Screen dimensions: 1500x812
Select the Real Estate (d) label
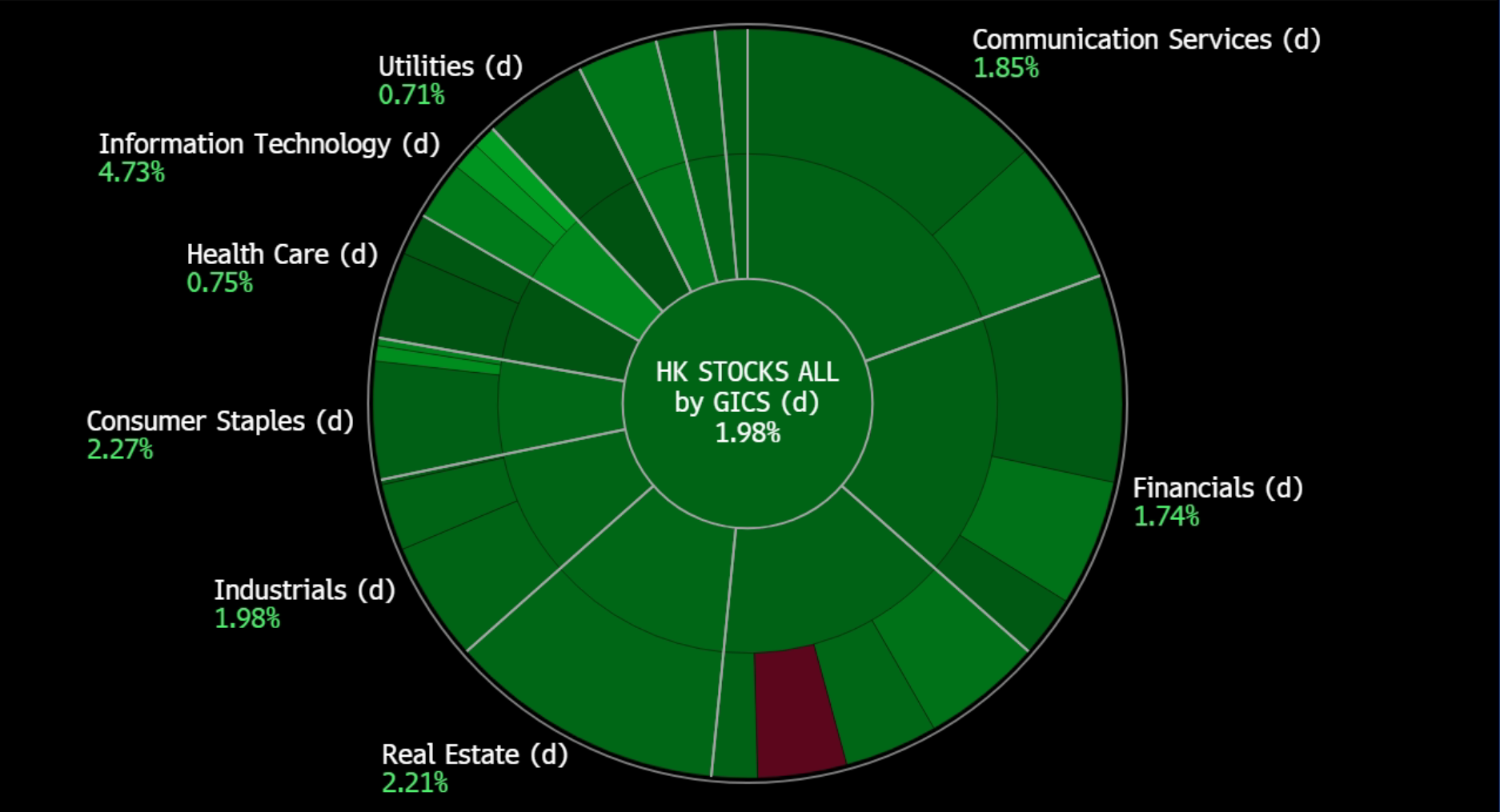click(475, 754)
